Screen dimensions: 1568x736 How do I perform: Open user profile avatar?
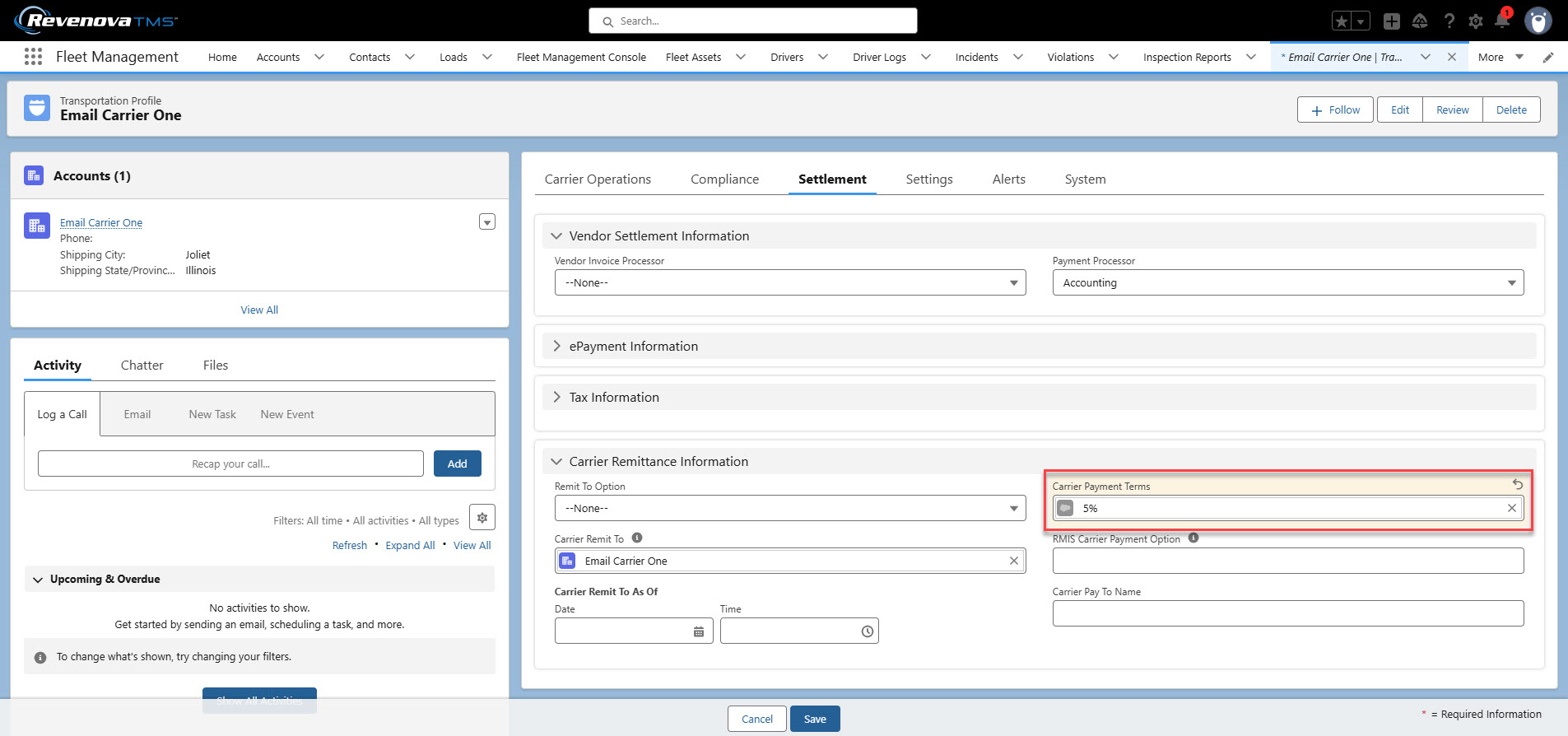coord(1538,21)
